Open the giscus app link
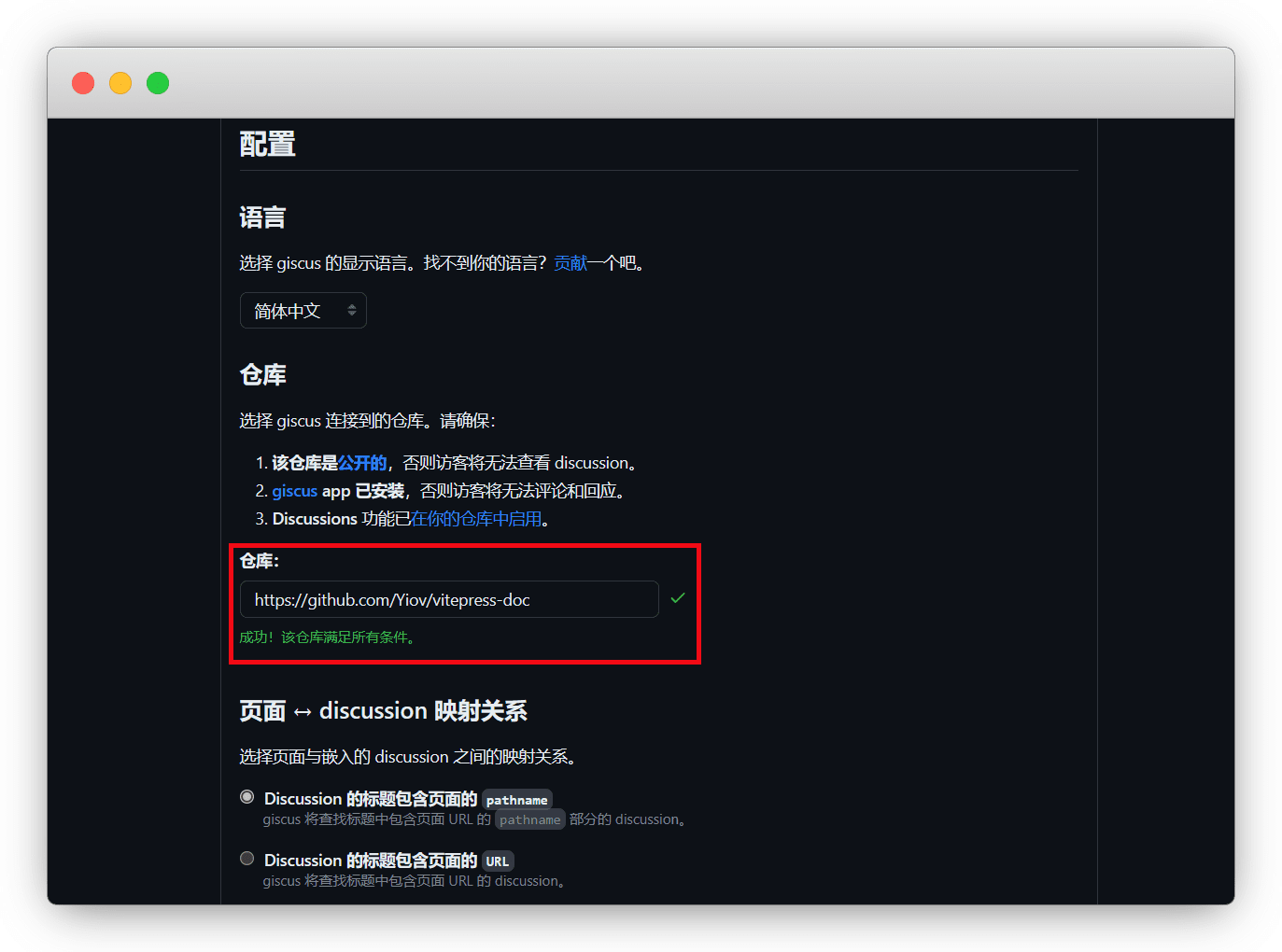The width and height of the screenshot is (1282, 952). coord(295,491)
